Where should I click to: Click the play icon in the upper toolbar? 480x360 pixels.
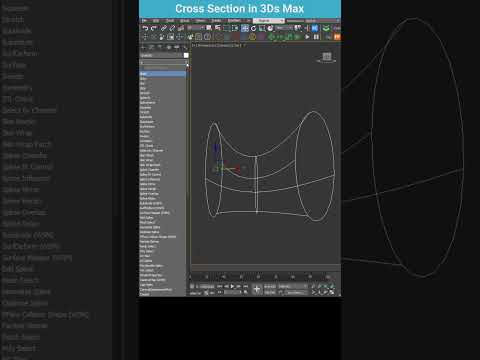click(x=307, y=37)
